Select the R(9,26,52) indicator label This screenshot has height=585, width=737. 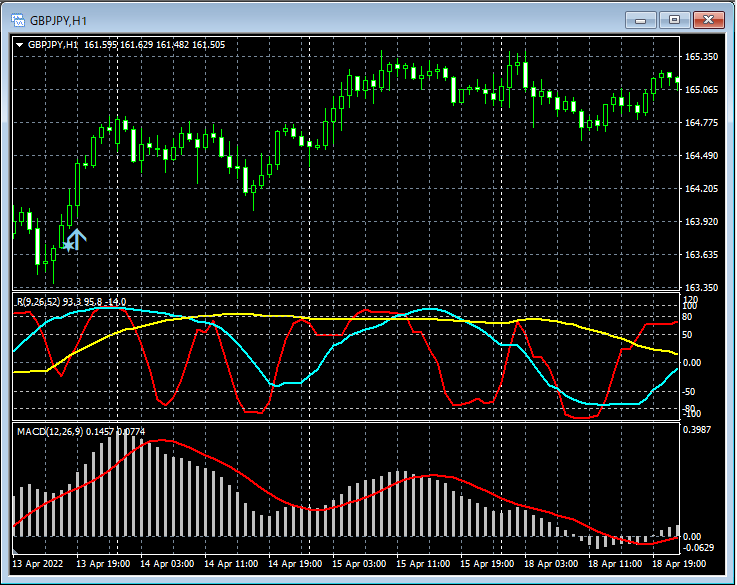(x=37, y=301)
